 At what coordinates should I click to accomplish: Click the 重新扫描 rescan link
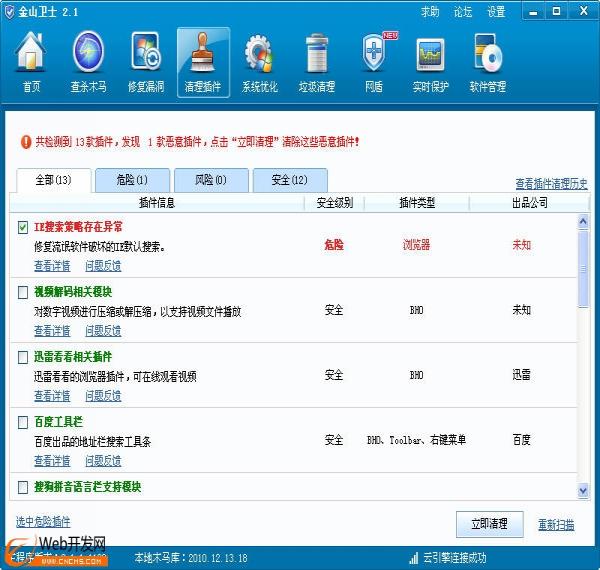[x=556, y=524]
